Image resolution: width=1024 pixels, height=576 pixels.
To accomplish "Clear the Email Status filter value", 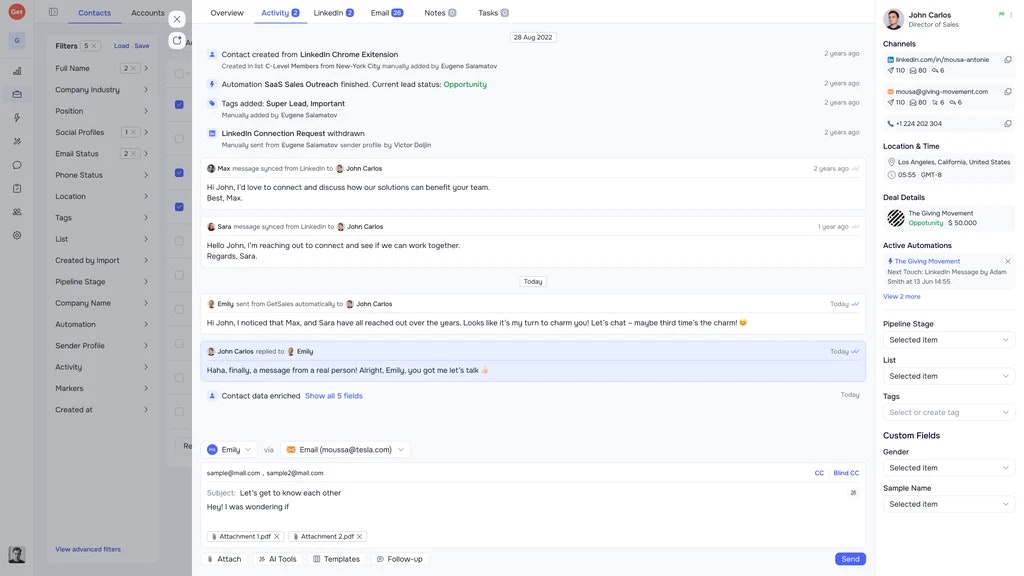I will (133, 153).
